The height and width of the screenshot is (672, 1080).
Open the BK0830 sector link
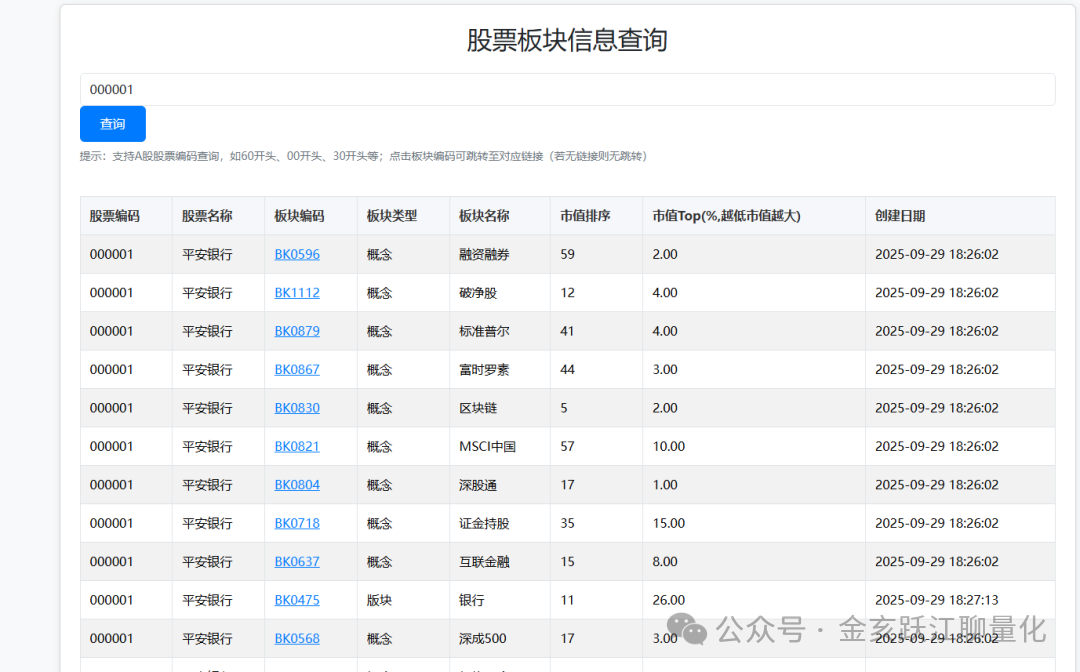pyautogui.click(x=297, y=408)
